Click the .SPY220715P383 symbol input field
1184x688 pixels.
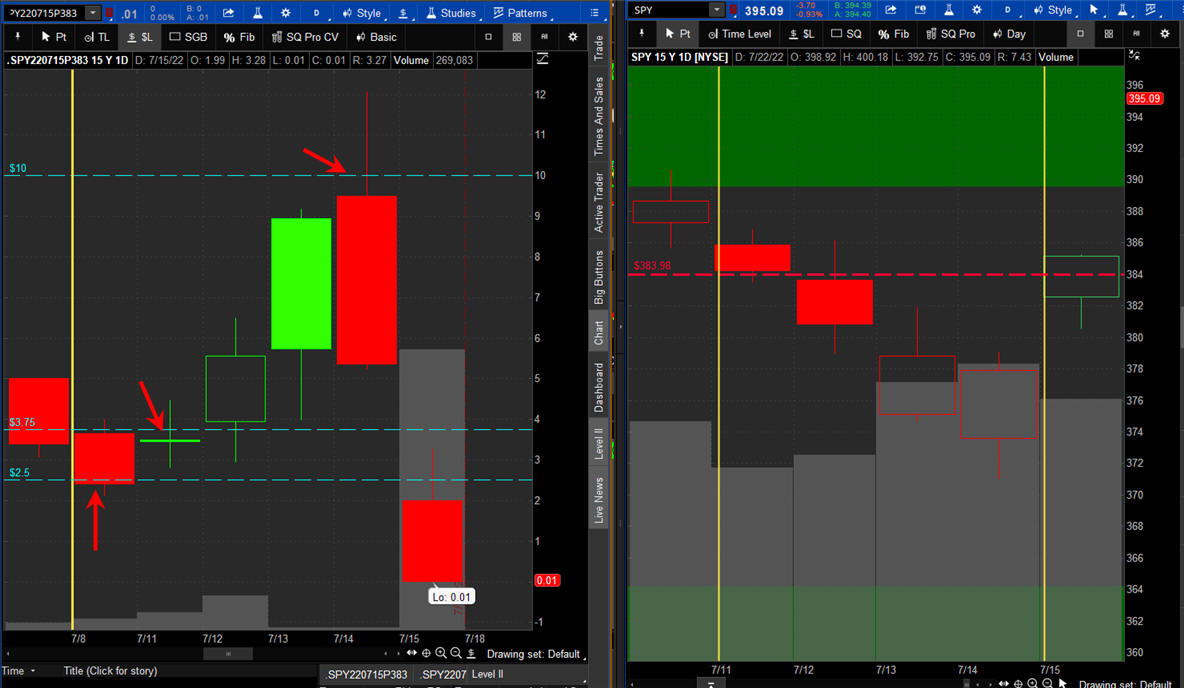point(44,13)
